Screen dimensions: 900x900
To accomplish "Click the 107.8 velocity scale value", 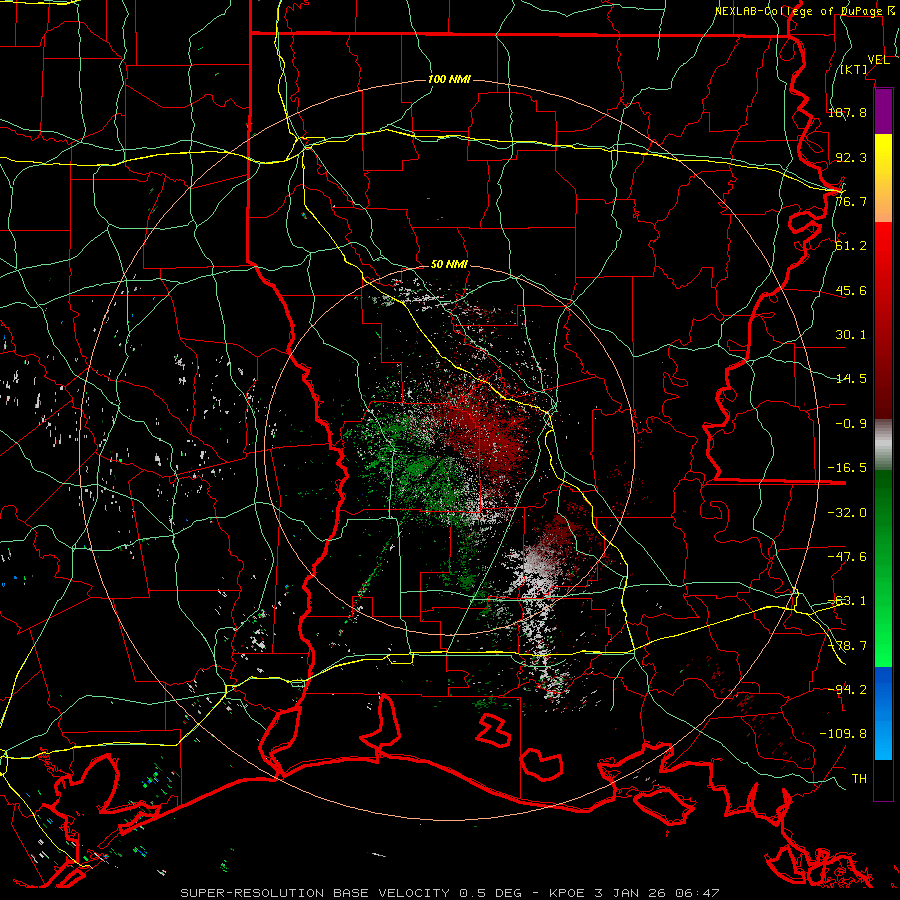I will pos(847,112).
